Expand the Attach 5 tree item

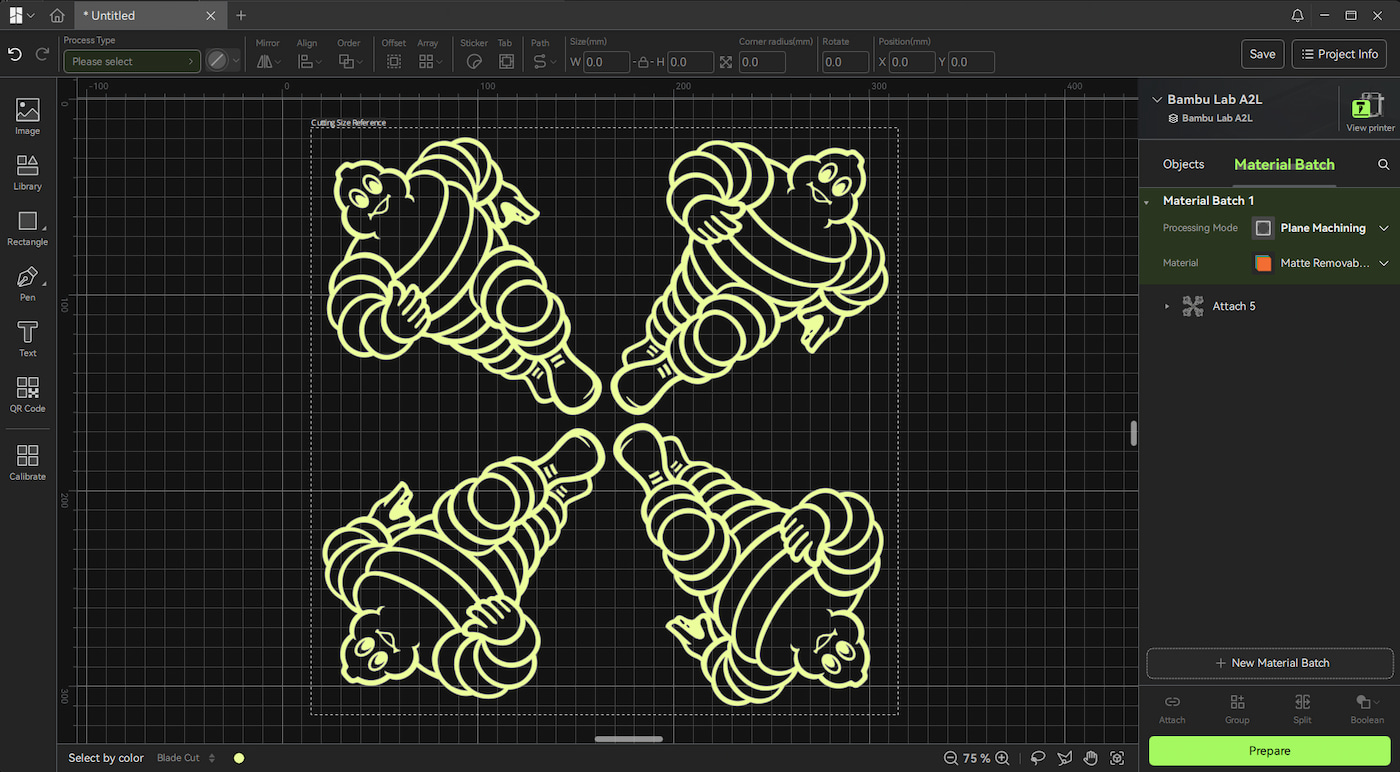pos(1167,306)
